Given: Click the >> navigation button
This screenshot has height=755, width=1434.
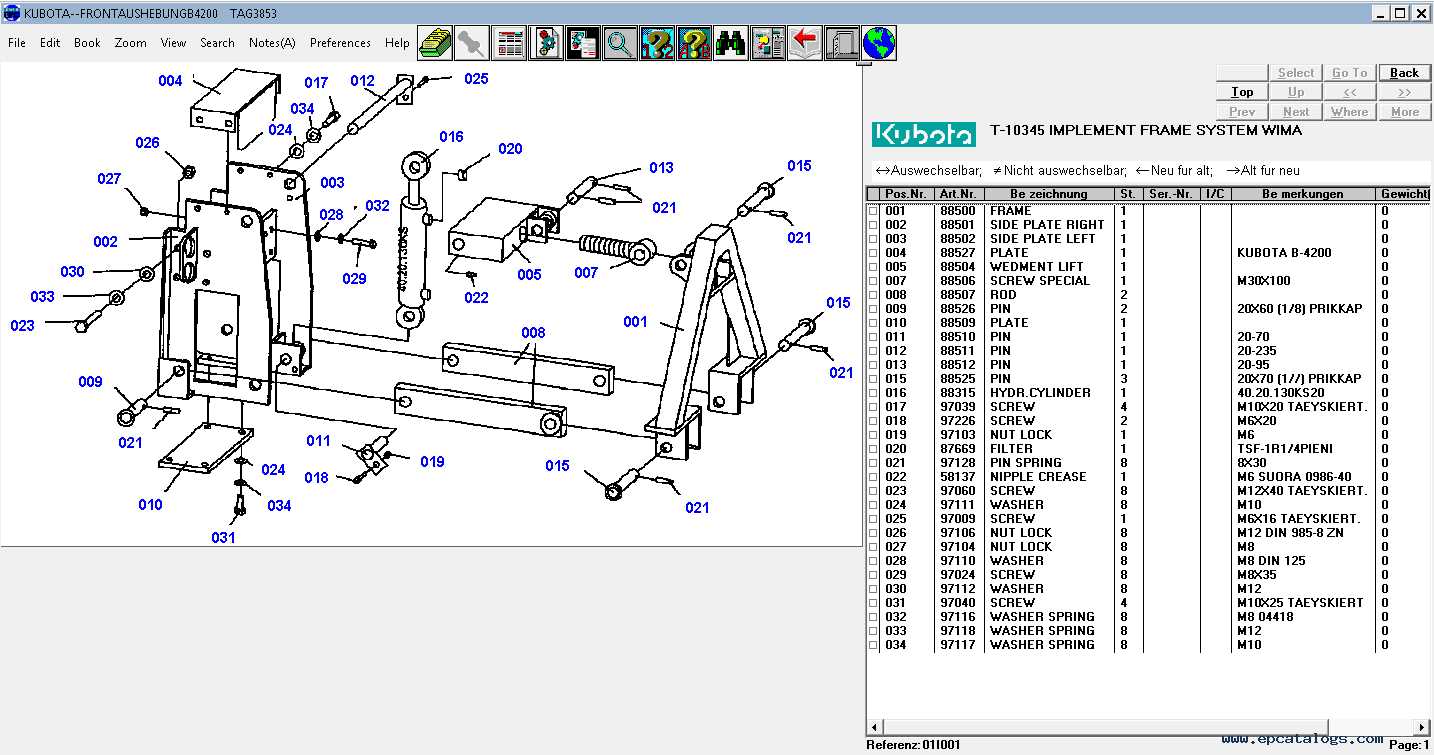Looking at the screenshot, I should pyautogui.click(x=1404, y=91).
